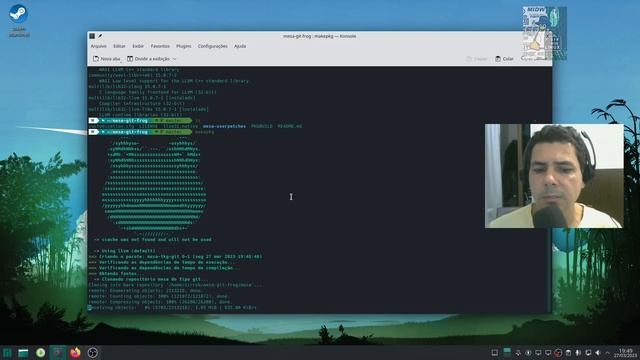Expand the Dividir a exibição dropdown arrow

coord(175,59)
